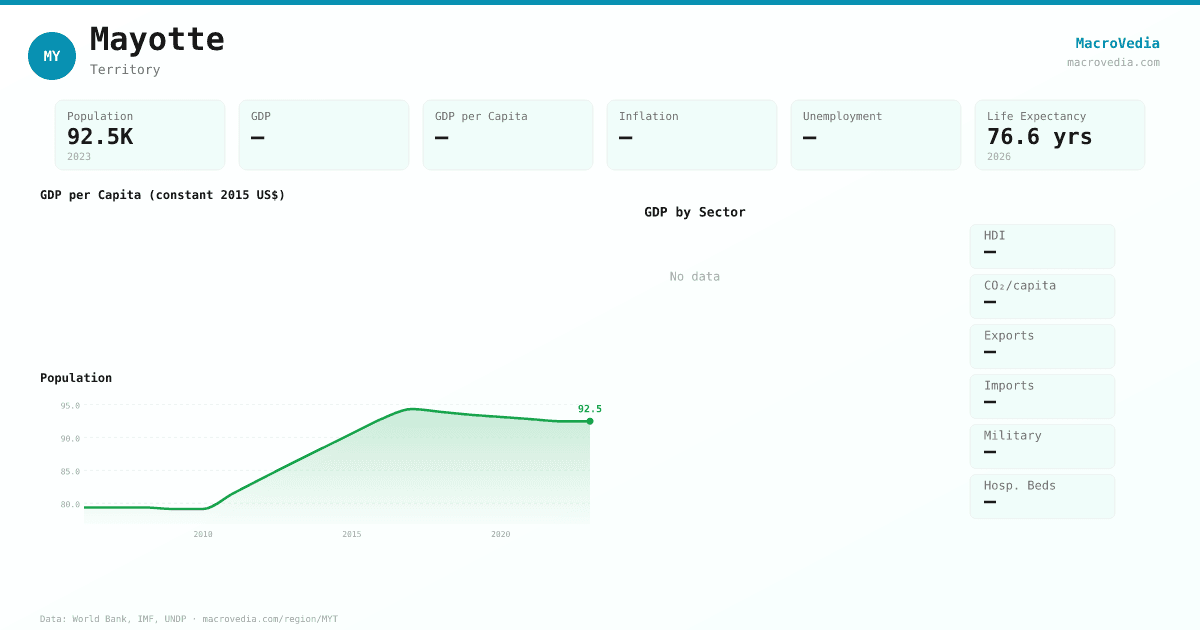Select the GDP stat card
The height and width of the screenshot is (630, 1200).
point(324,135)
